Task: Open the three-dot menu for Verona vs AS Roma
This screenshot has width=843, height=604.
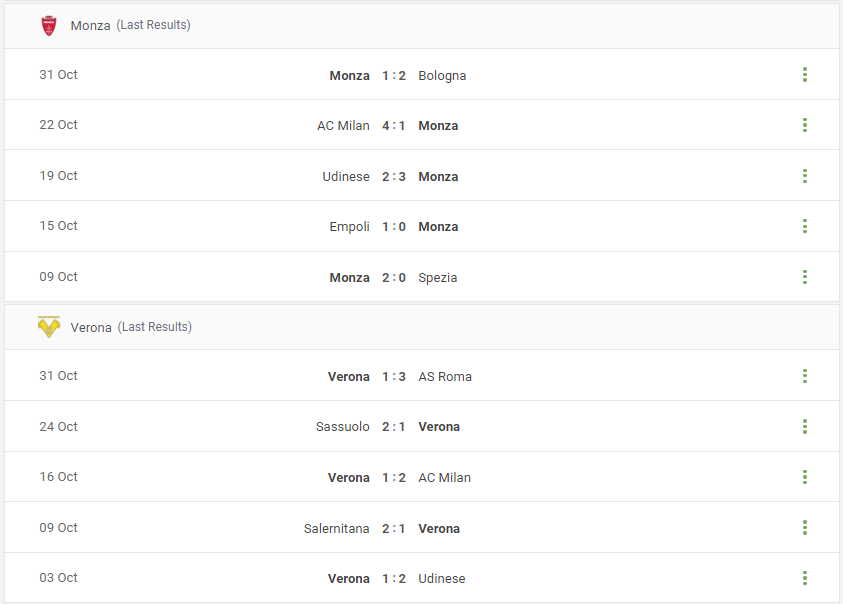Action: tap(805, 376)
